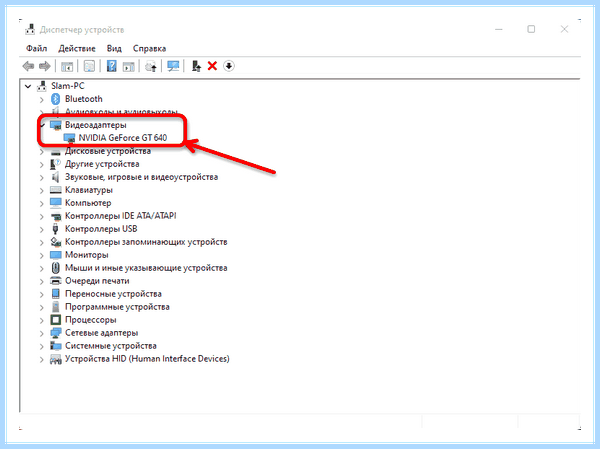Collapse the Slam-PC root node
The width and height of the screenshot is (600, 449).
tap(28, 86)
